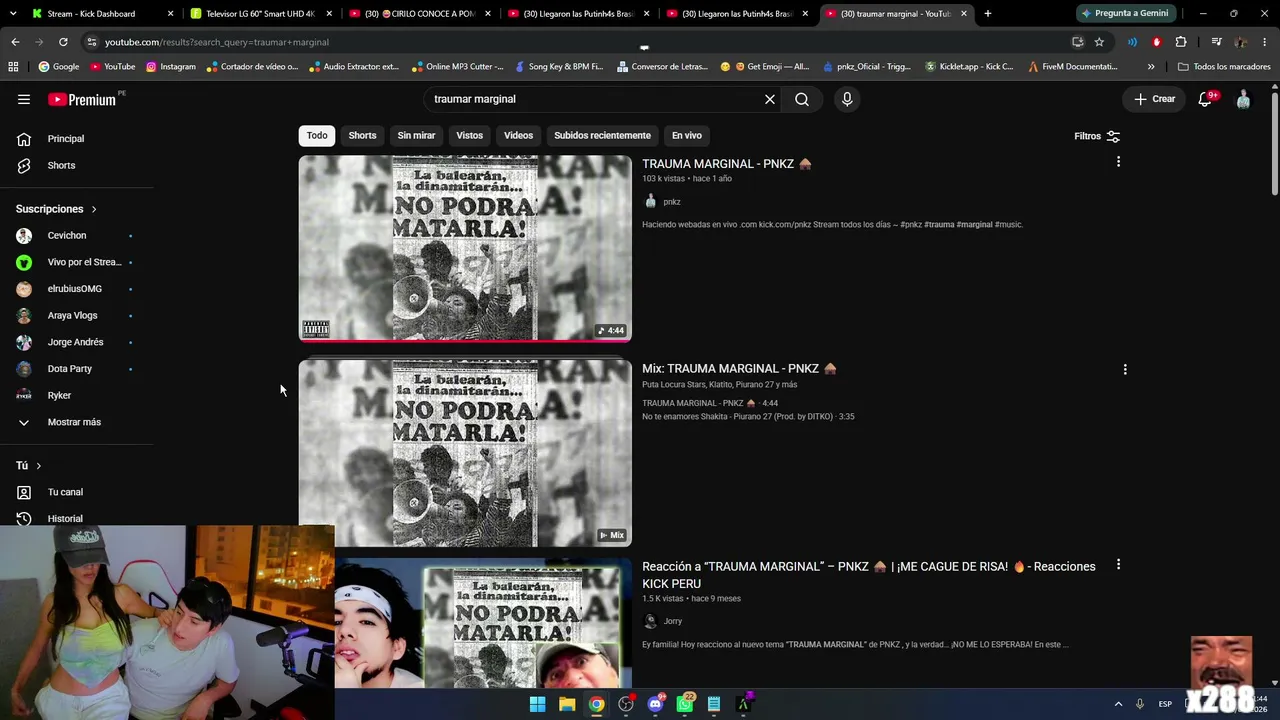The height and width of the screenshot is (720, 1280).
Task: Open Mix: TRAUMA MARGINAL - PNKZ title
Action: click(739, 369)
